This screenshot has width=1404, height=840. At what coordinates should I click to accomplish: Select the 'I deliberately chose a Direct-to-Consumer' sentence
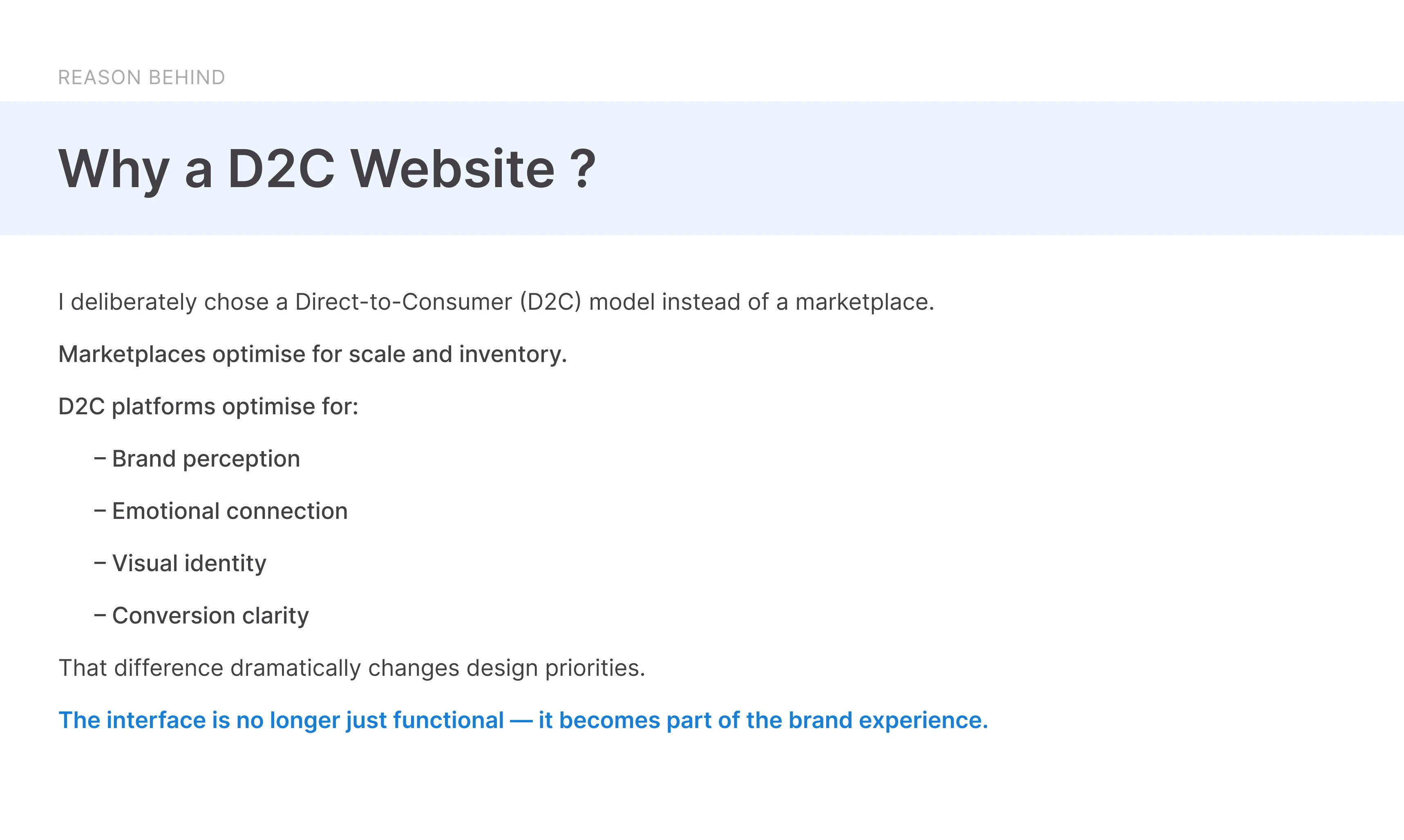496,302
